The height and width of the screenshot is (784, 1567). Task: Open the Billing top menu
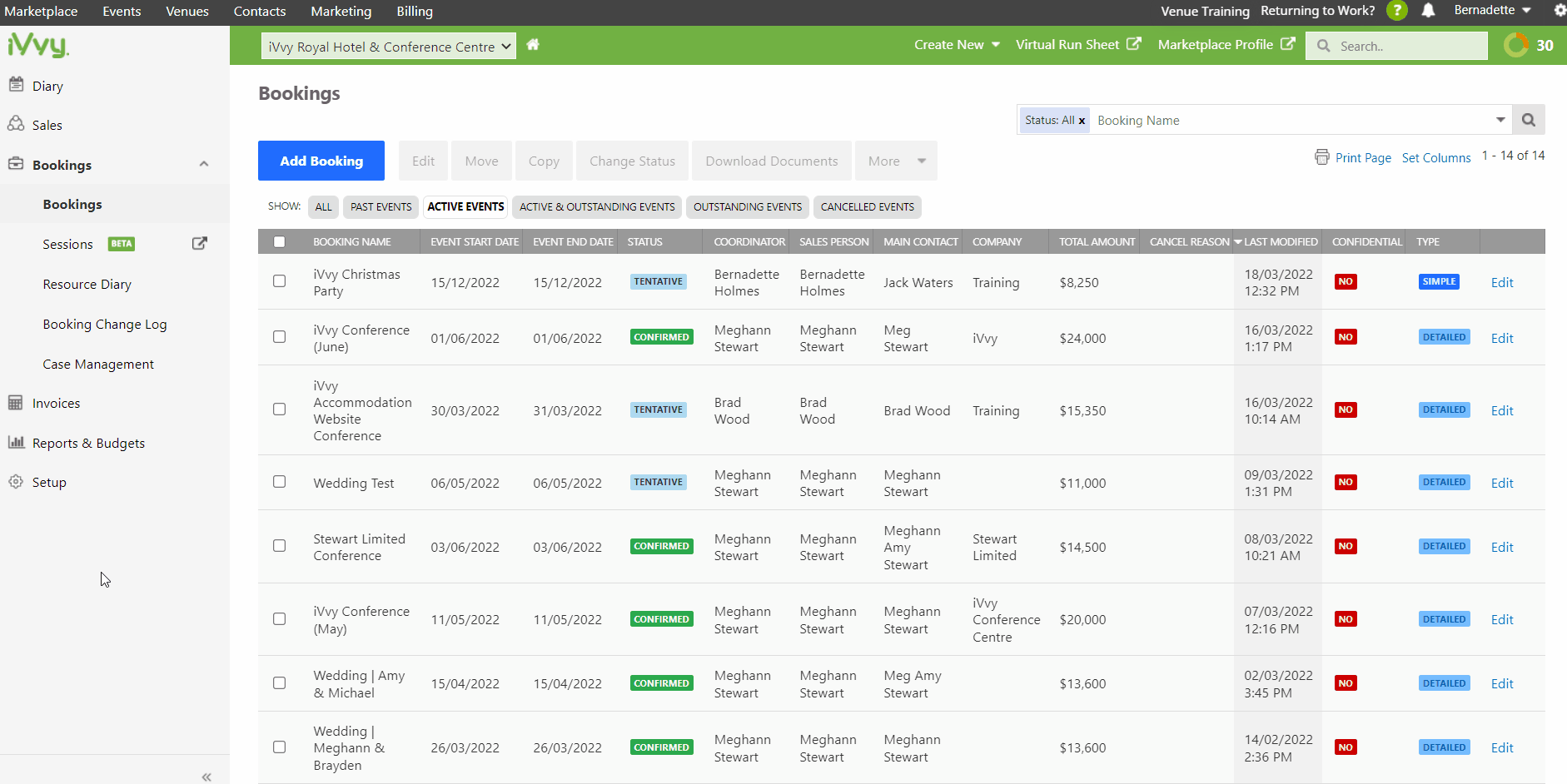[x=415, y=12]
